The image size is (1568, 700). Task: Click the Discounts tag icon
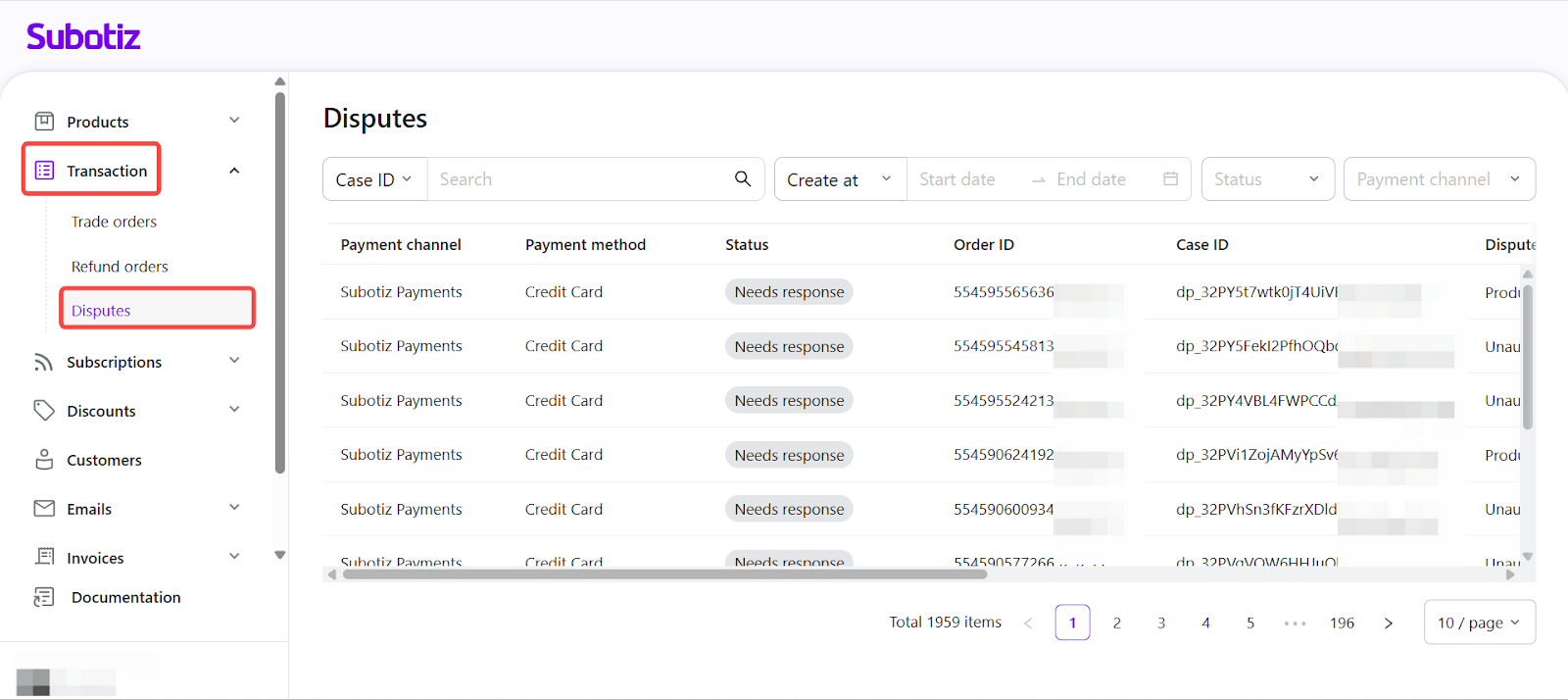click(44, 410)
